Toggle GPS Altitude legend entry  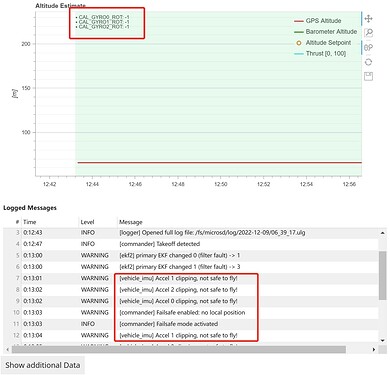pos(318,21)
